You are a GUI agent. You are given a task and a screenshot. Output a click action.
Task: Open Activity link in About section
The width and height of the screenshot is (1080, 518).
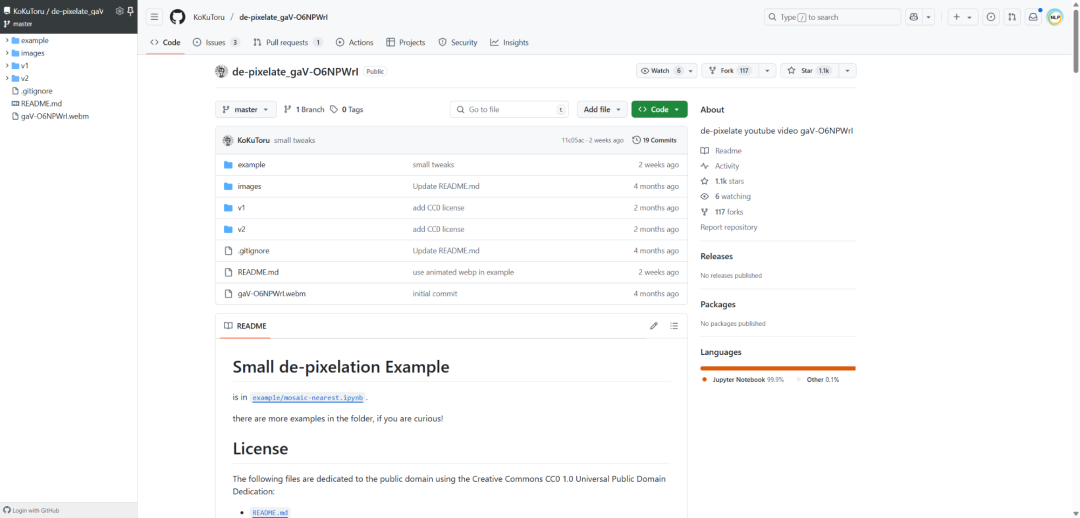(720, 166)
